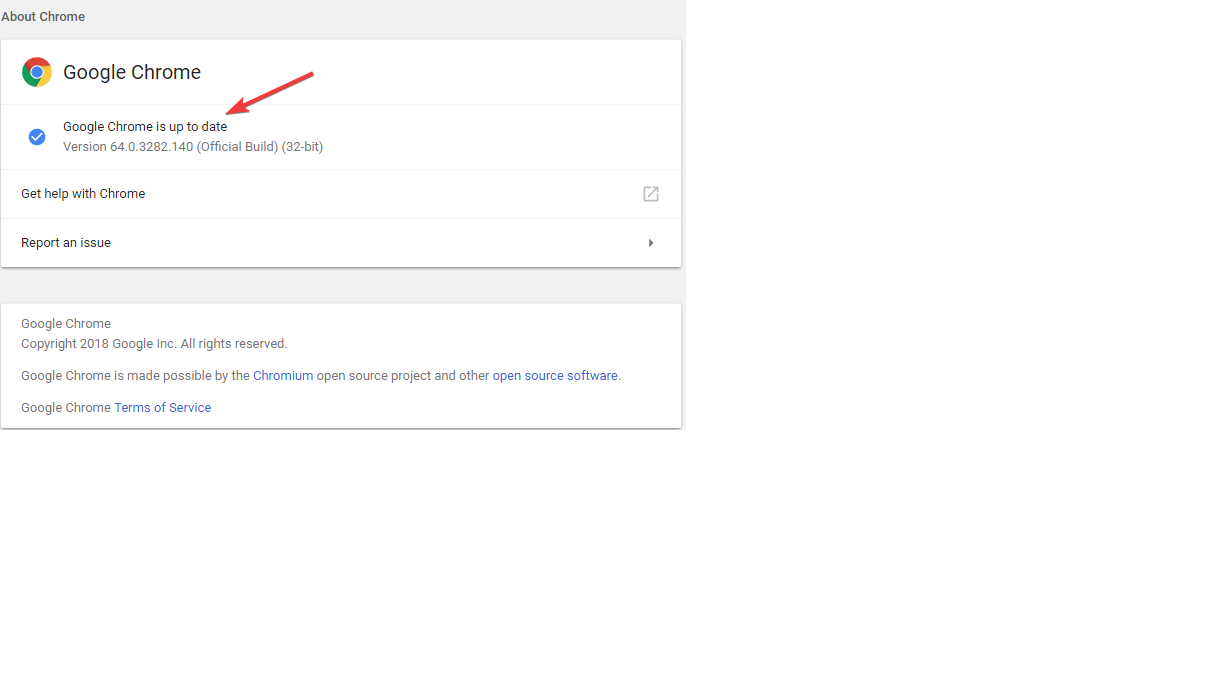Screen dimensions: 1227x692
Task: Open the external link icon beside Get help
Action: click(651, 194)
